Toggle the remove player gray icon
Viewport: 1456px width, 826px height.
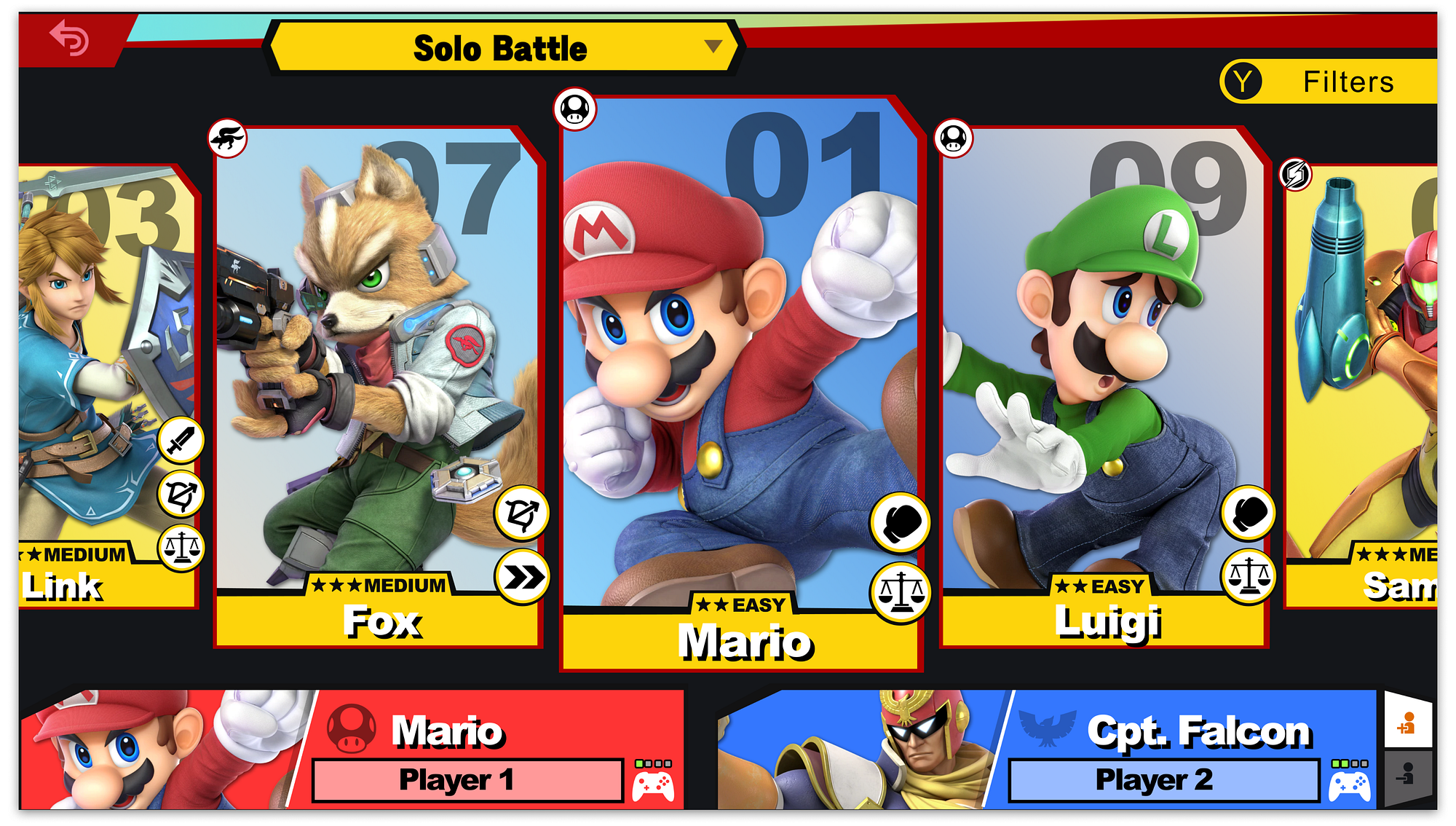1407,774
